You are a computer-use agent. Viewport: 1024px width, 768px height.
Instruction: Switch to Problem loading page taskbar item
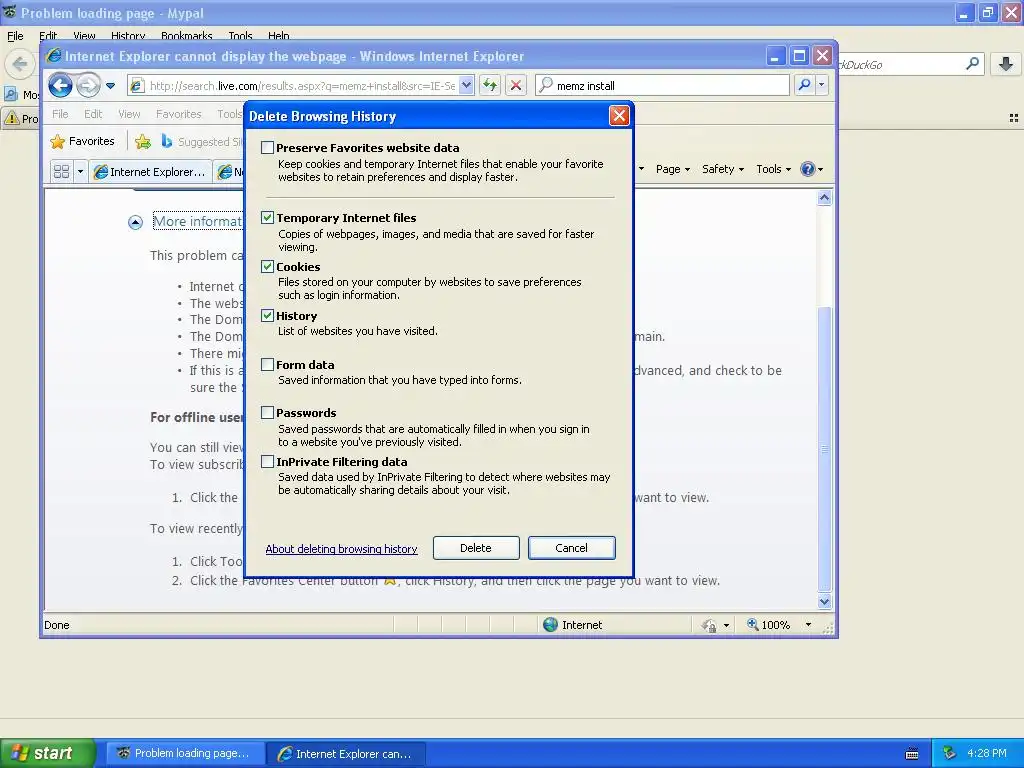click(186, 753)
